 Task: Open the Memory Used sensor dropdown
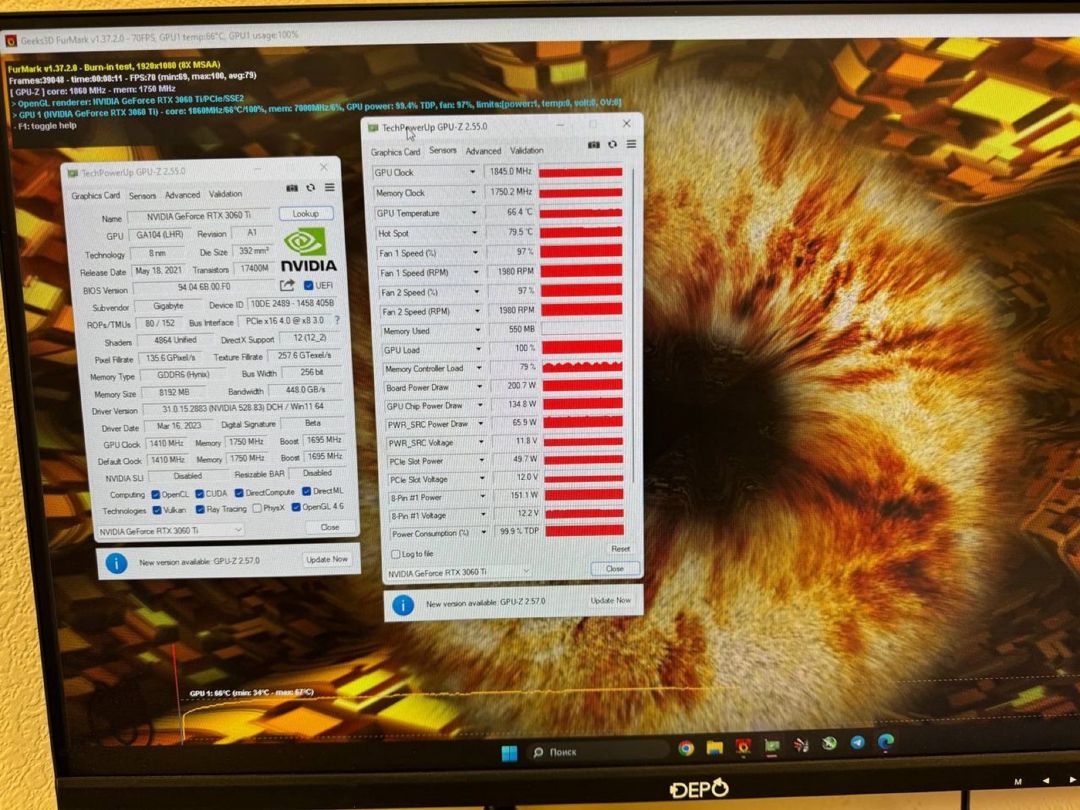point(477,330)
